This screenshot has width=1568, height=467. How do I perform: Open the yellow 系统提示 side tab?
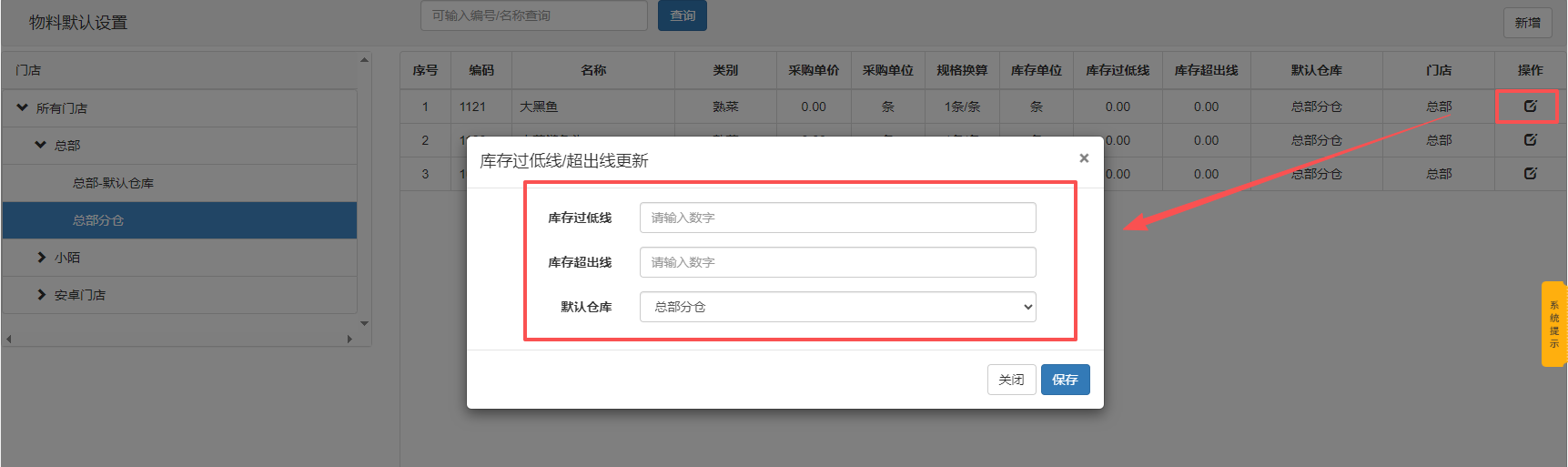click(x=1553, y=324)
